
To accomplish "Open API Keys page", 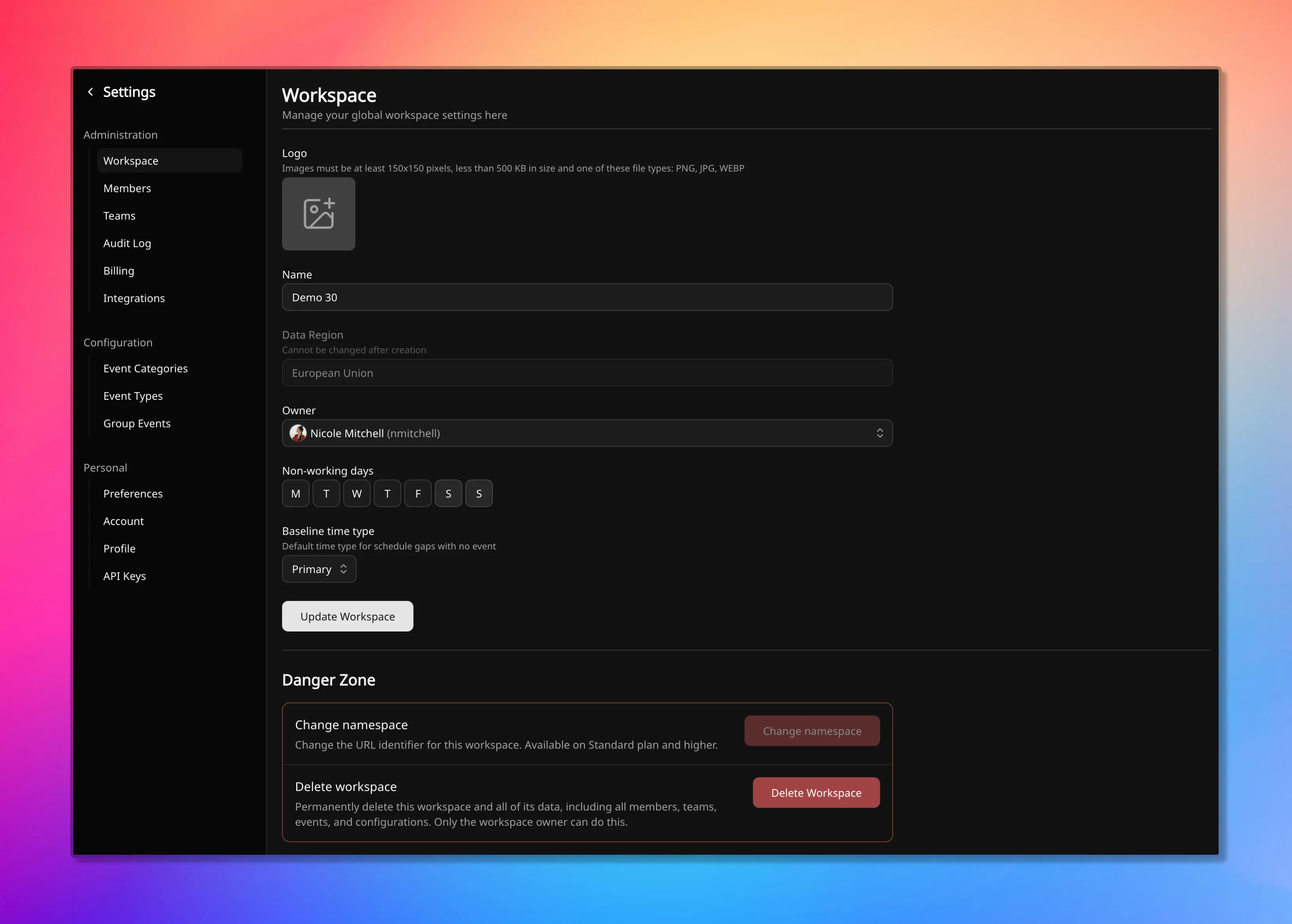I will click(x=170, y=576).
